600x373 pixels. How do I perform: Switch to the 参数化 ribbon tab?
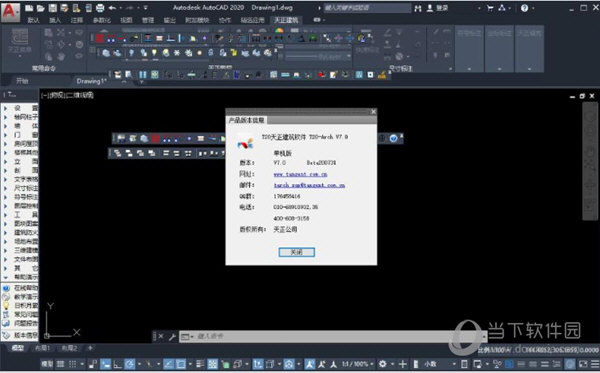coord(102,20)
